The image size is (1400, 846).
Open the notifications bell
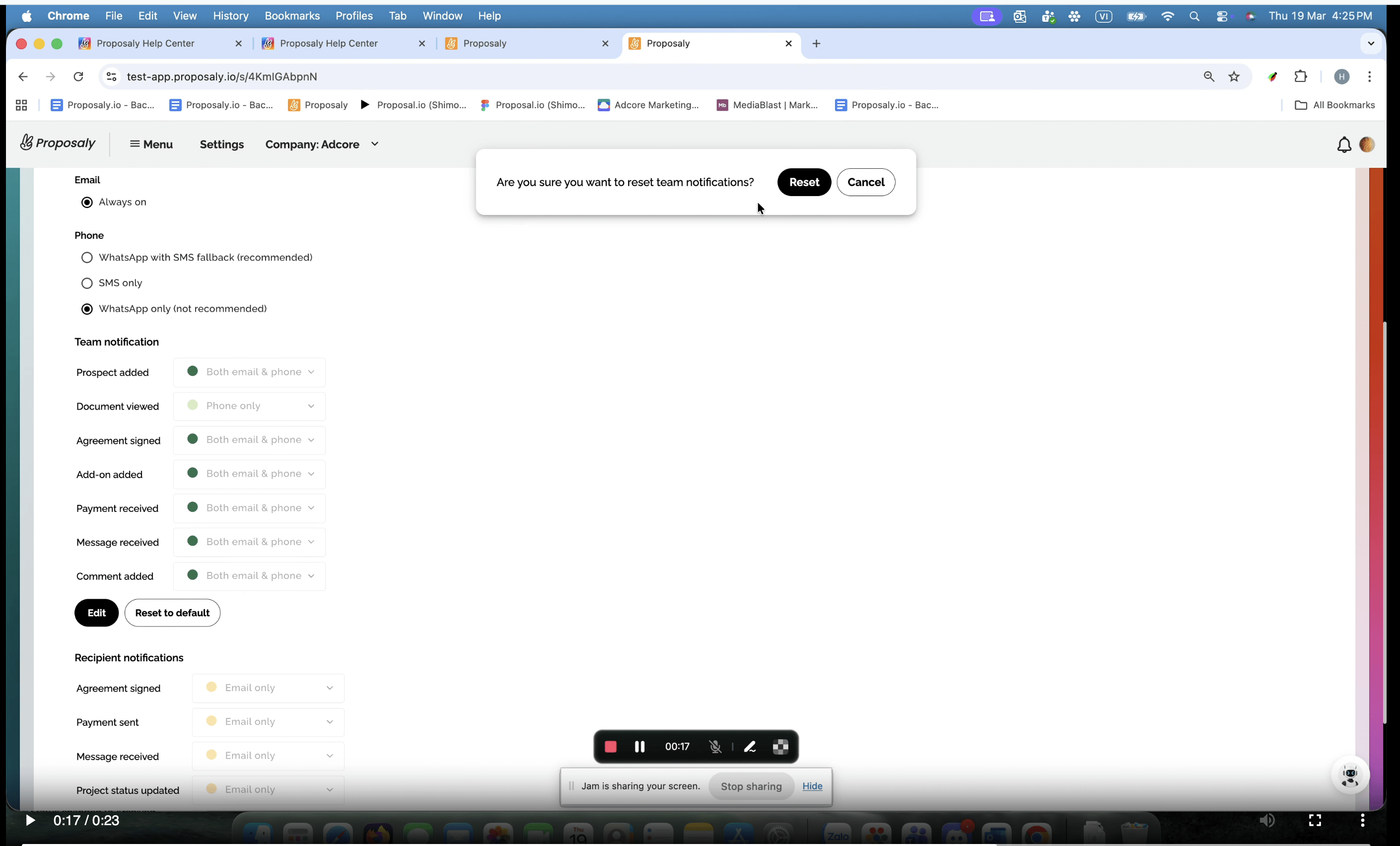[x=1344, y=145]
